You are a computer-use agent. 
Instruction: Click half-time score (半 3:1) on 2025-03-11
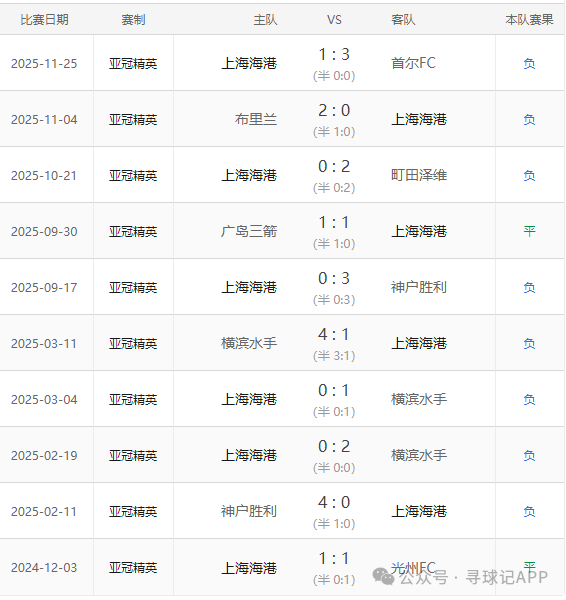334,356
